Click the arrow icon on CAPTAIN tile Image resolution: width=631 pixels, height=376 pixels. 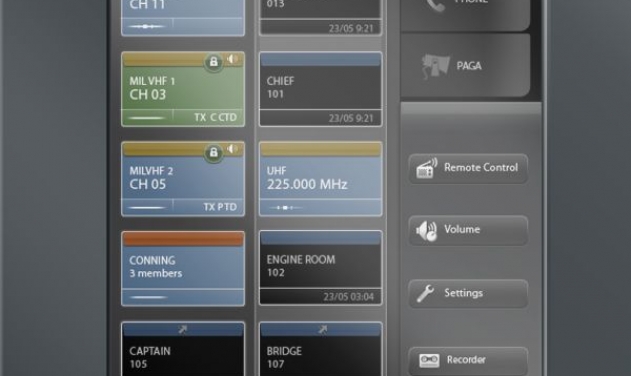click(x=183, y=330)
